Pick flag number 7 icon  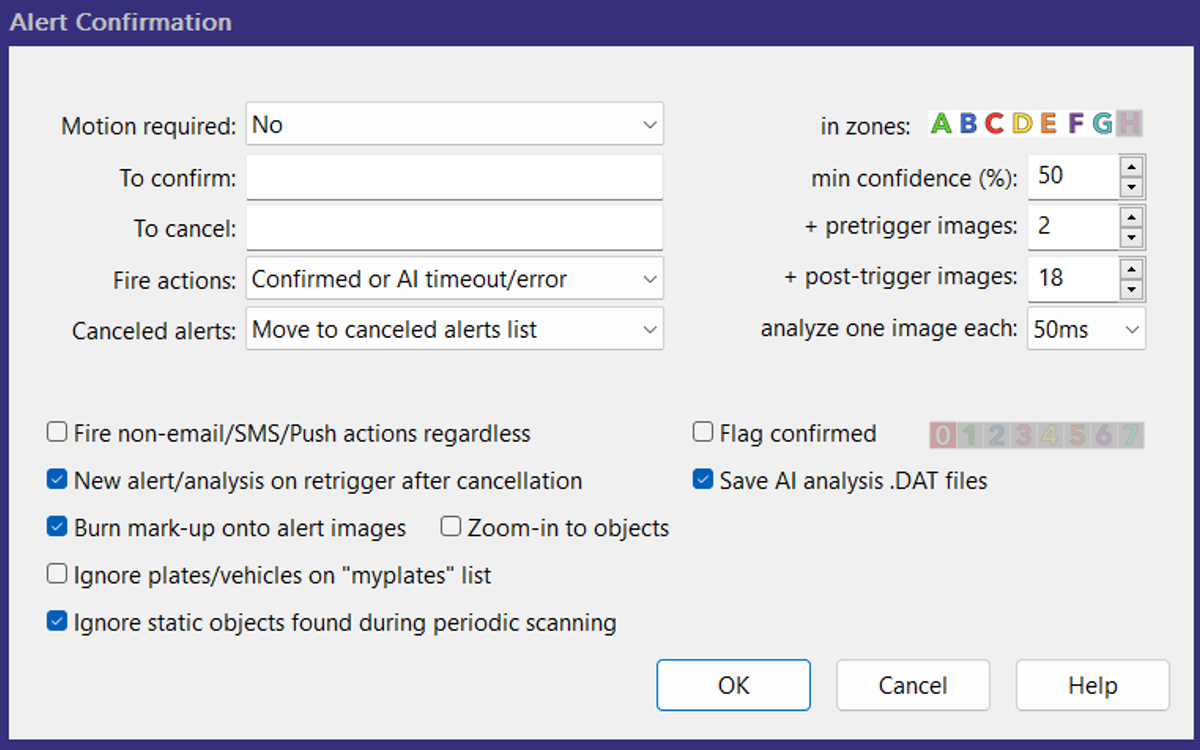tap(1131, 435)
